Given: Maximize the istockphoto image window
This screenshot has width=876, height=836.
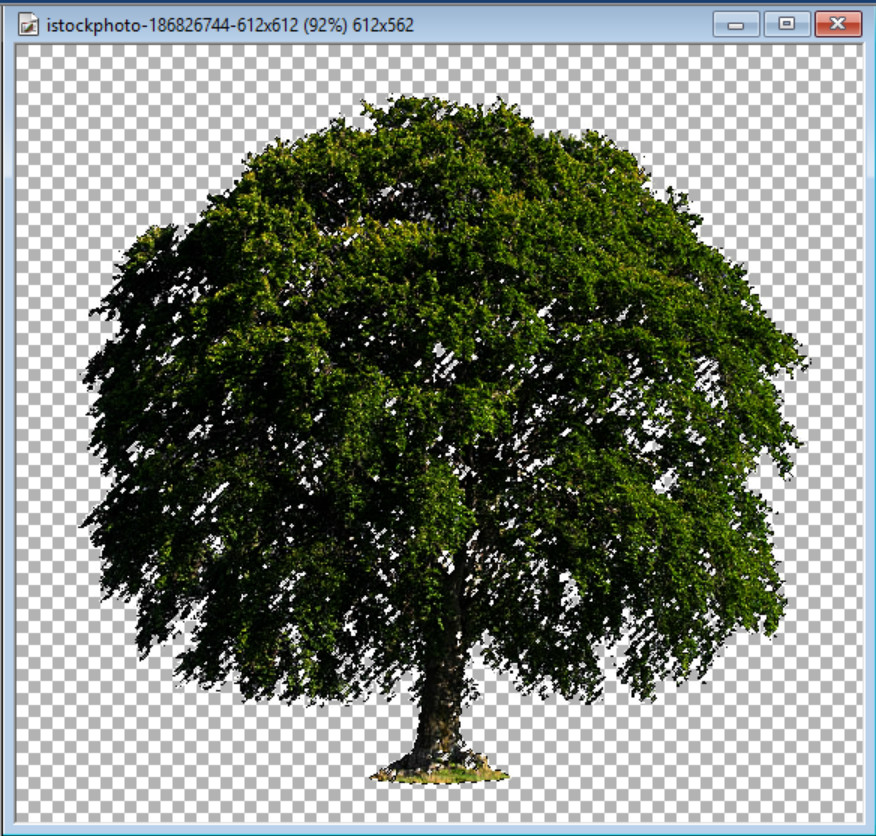Looking at the screenshot, I should click(x=787, y=25).
